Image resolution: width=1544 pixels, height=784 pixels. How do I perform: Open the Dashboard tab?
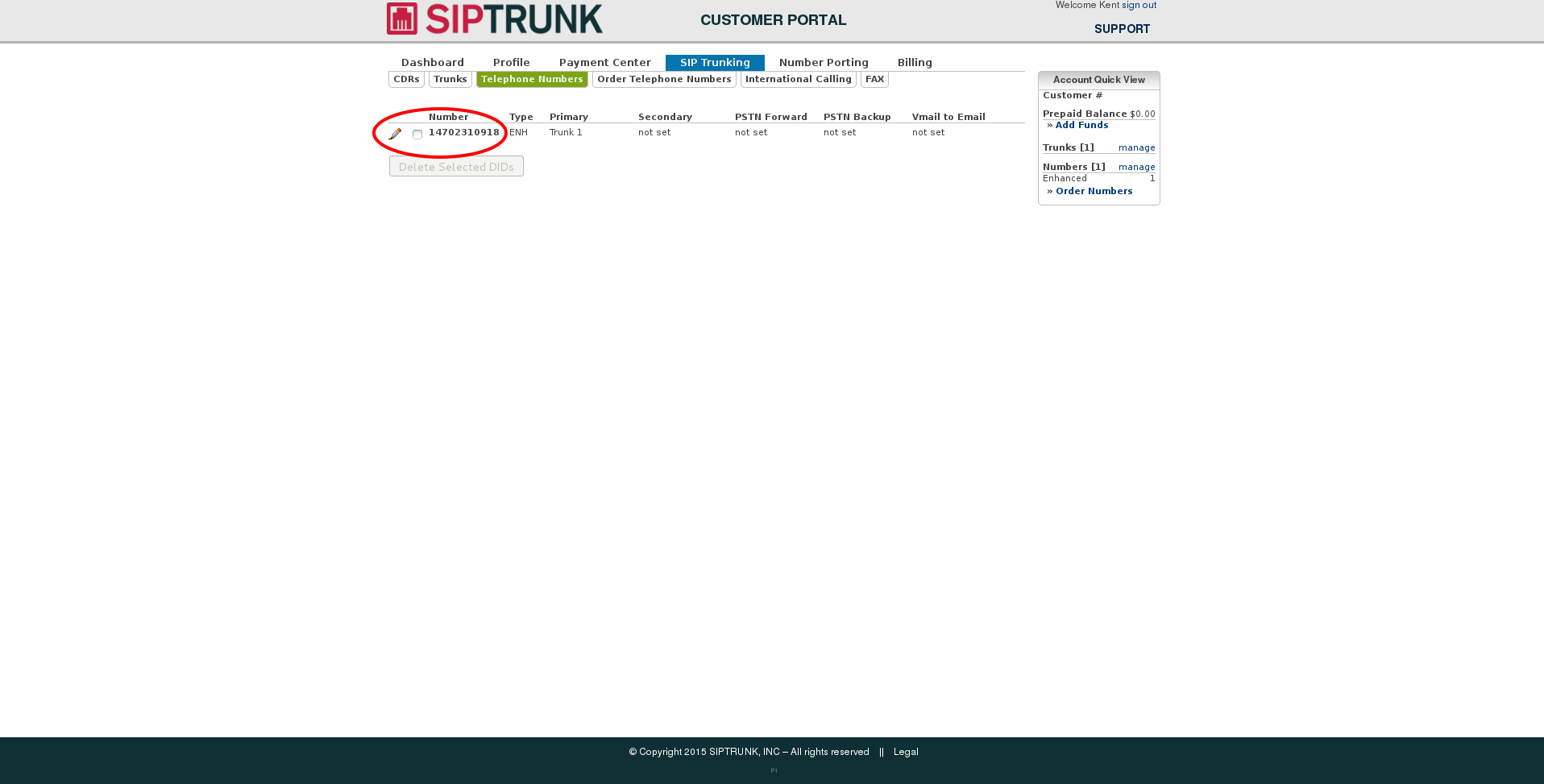(433, 63)
